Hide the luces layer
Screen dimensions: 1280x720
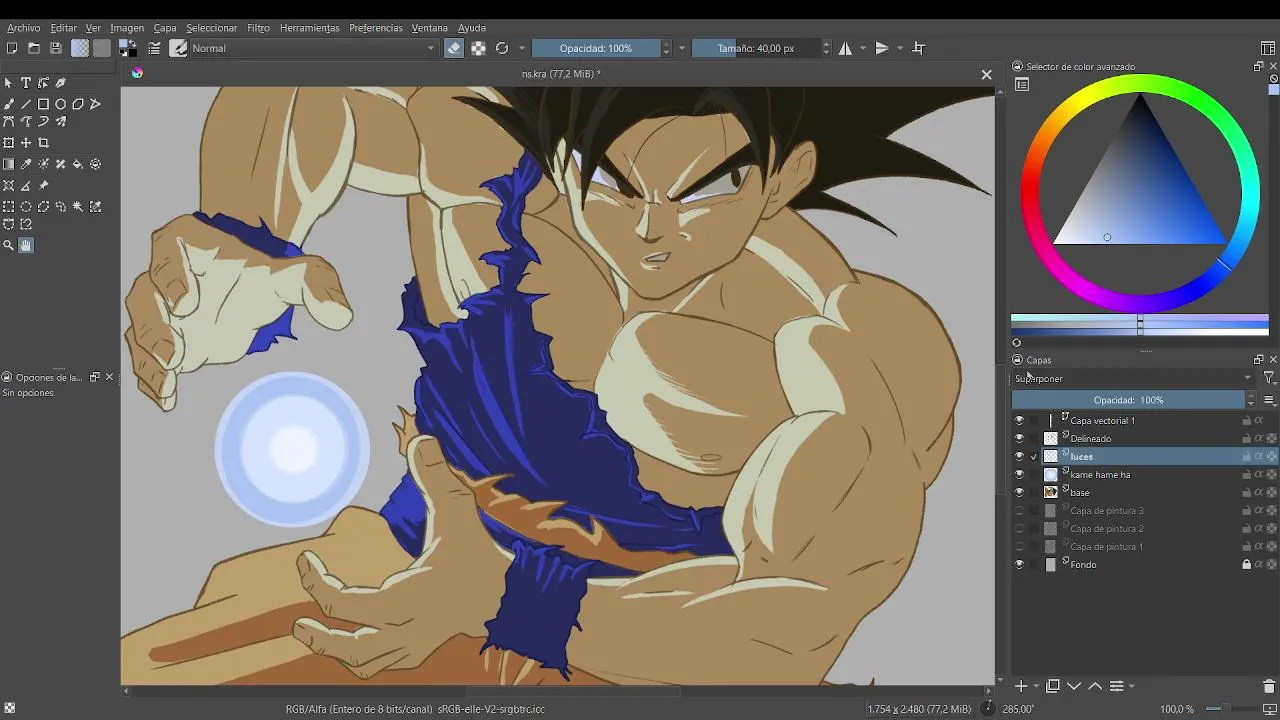pos(1019,456)
